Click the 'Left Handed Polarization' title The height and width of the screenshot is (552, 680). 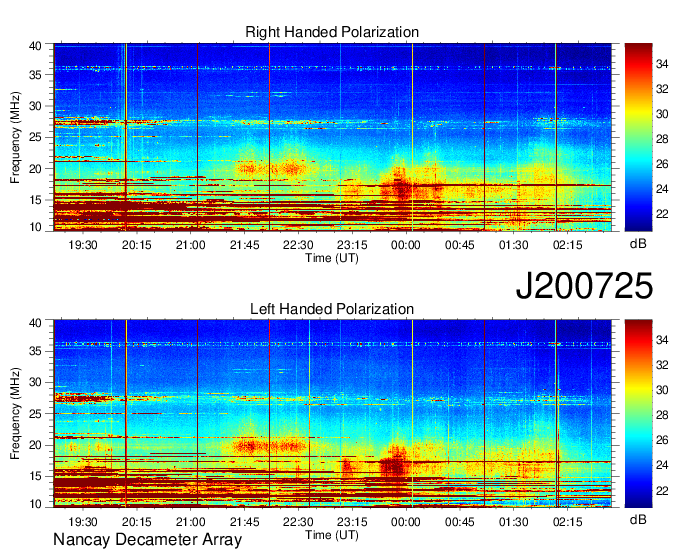tap(332, 309)
